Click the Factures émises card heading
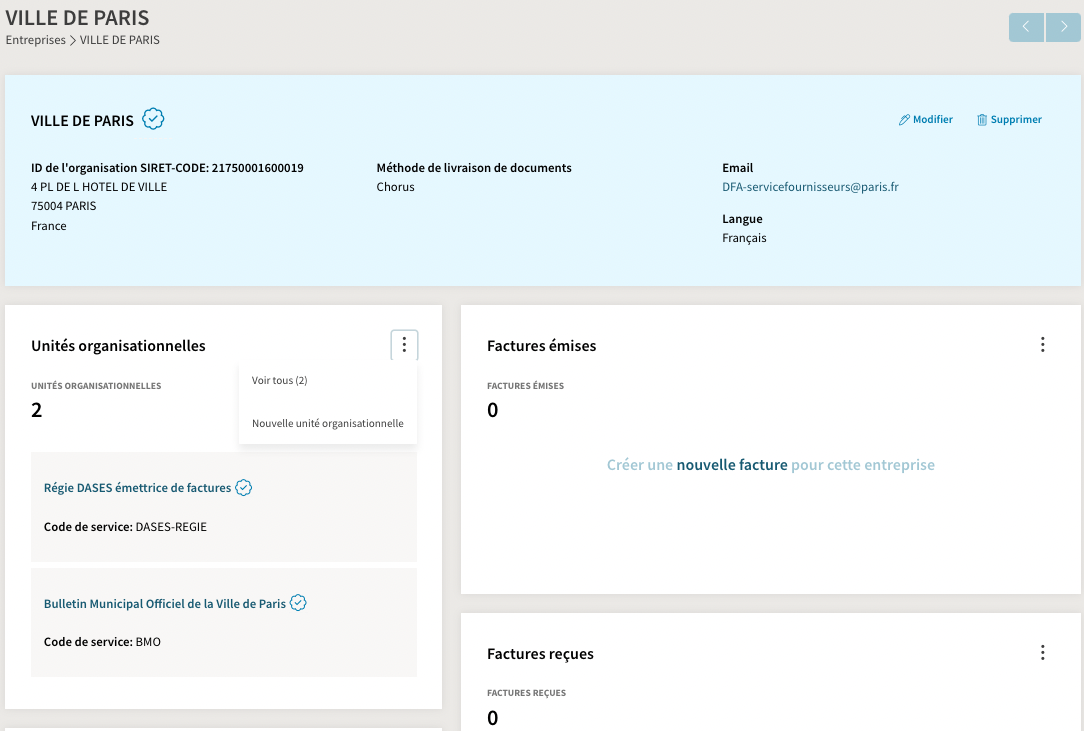1084x731 pixels. 541,346
